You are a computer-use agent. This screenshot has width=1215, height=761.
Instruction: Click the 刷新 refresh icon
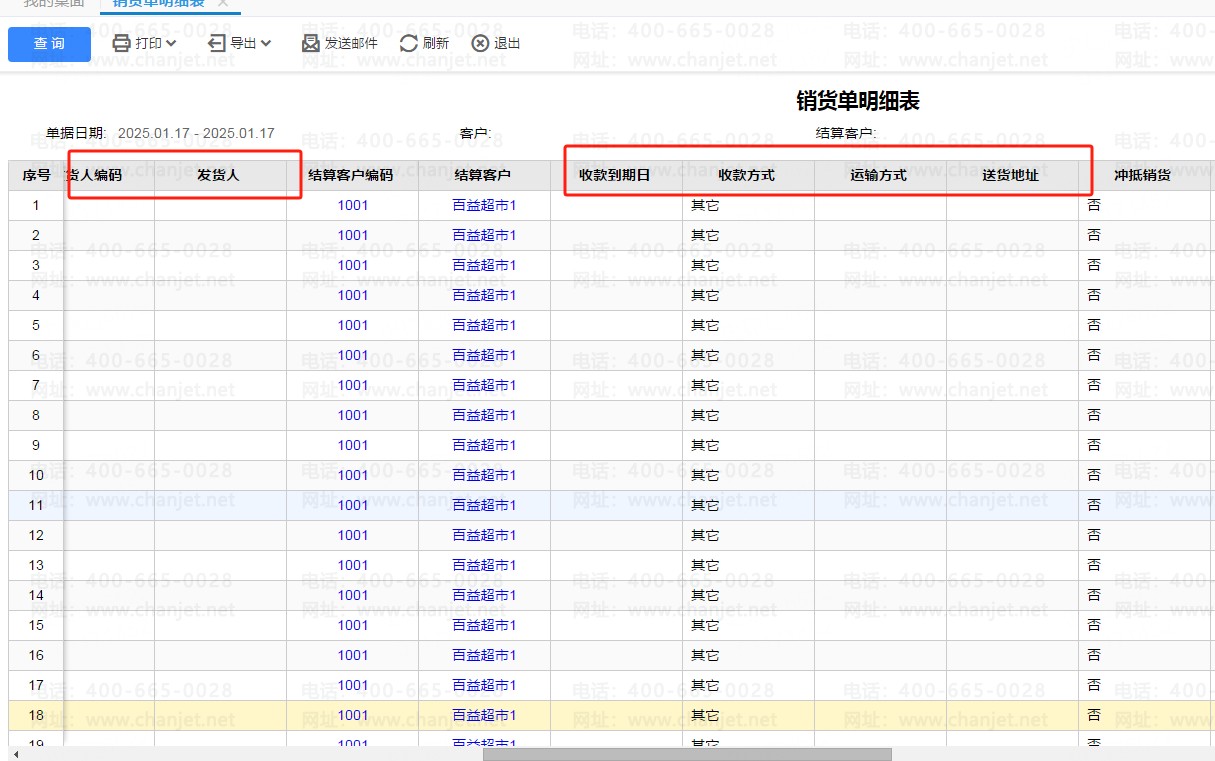tap(408, 43)
